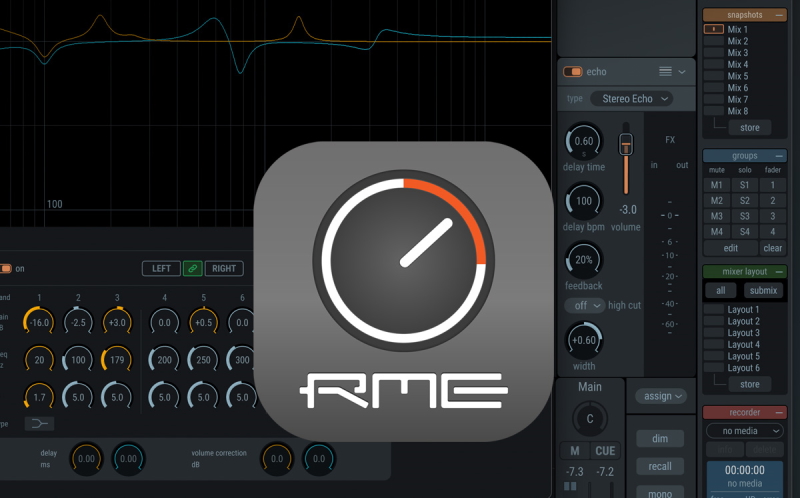Toggle the EQ on switch
The height and width of the screenshot is (498, 800).
[x=5, y=268]
